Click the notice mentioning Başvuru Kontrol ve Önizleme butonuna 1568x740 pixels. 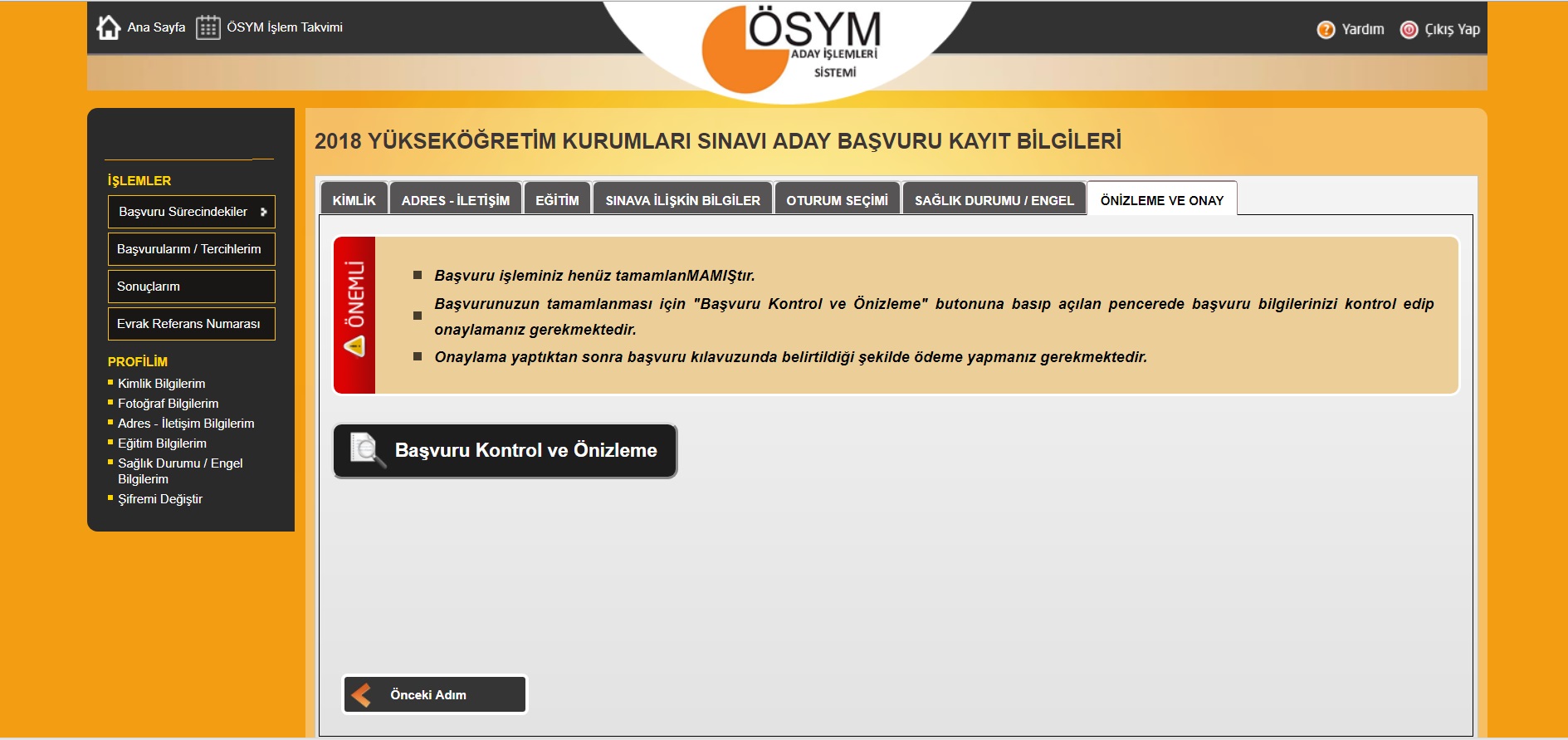pos(934,316)
